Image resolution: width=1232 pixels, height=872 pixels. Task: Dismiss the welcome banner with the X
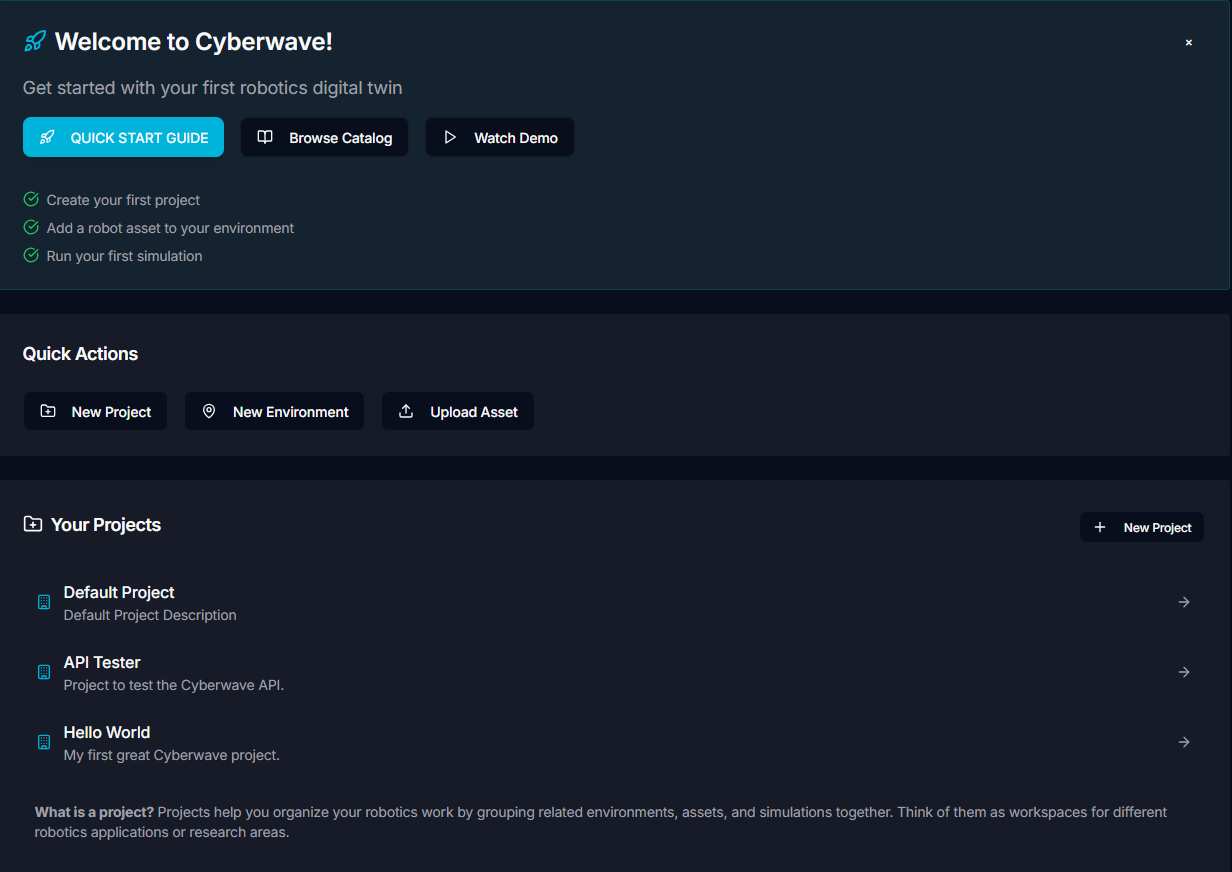pyautogui.click(x=1188, y=42)
